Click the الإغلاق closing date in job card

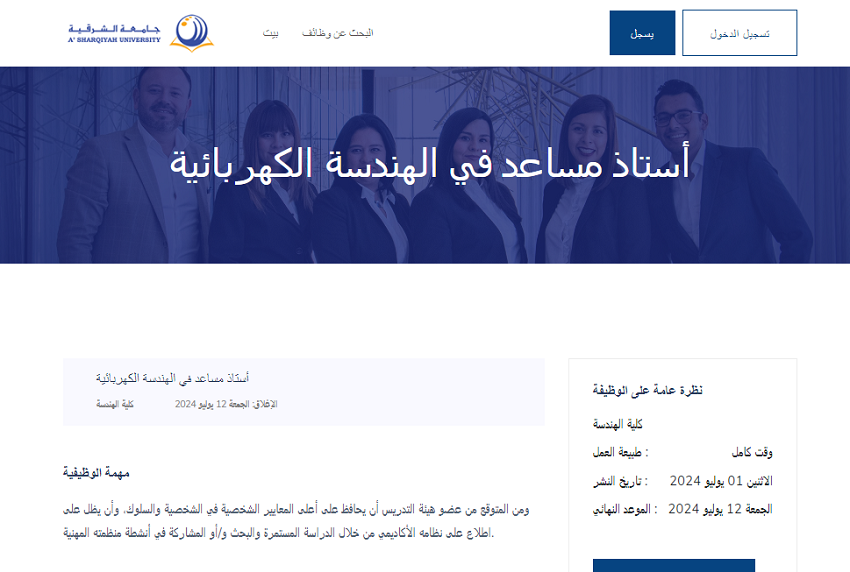pyautogui.click(x=225, y=404)
